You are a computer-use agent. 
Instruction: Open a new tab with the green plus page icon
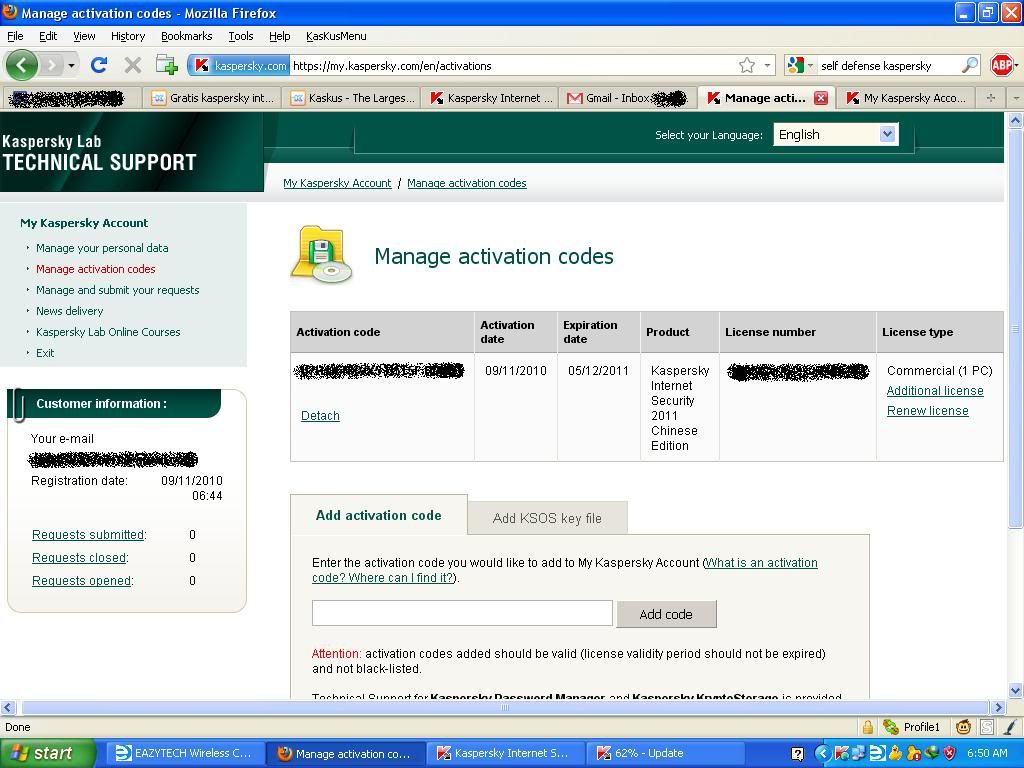167,65
